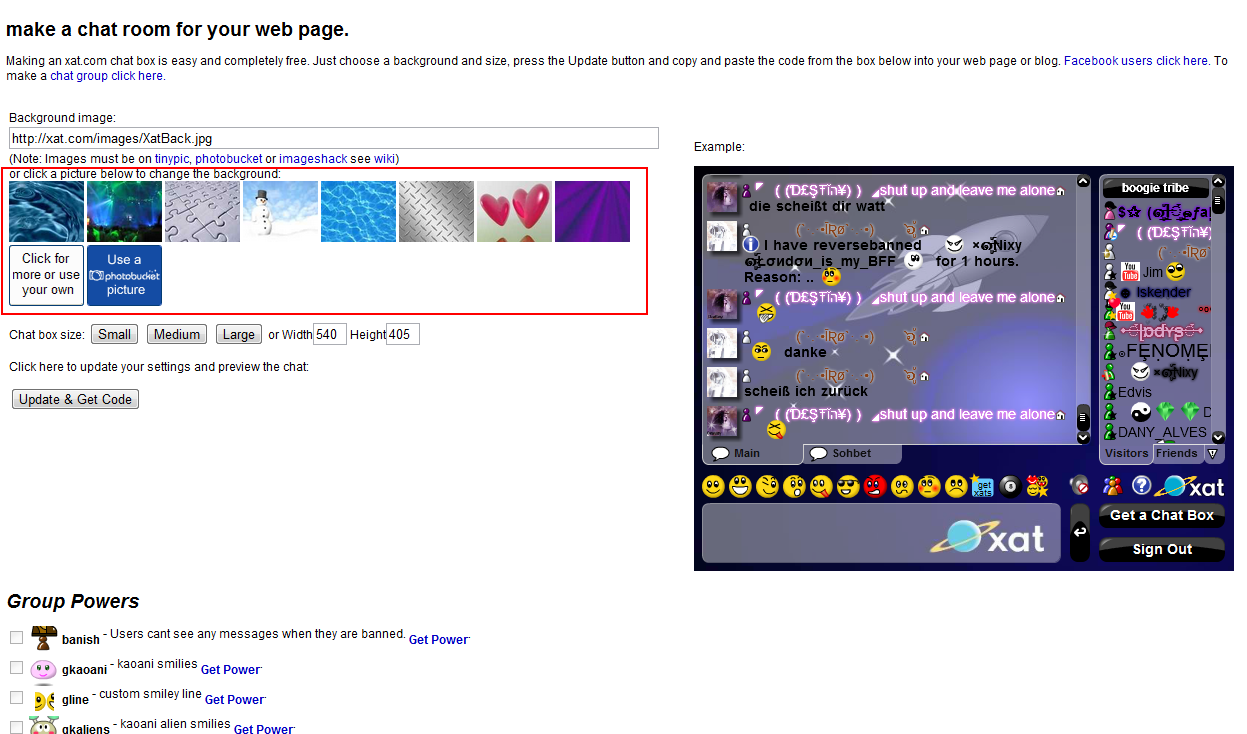1247x734 pixels.
Task: Enable the gline custom smiley power
Action: point(16,696)
